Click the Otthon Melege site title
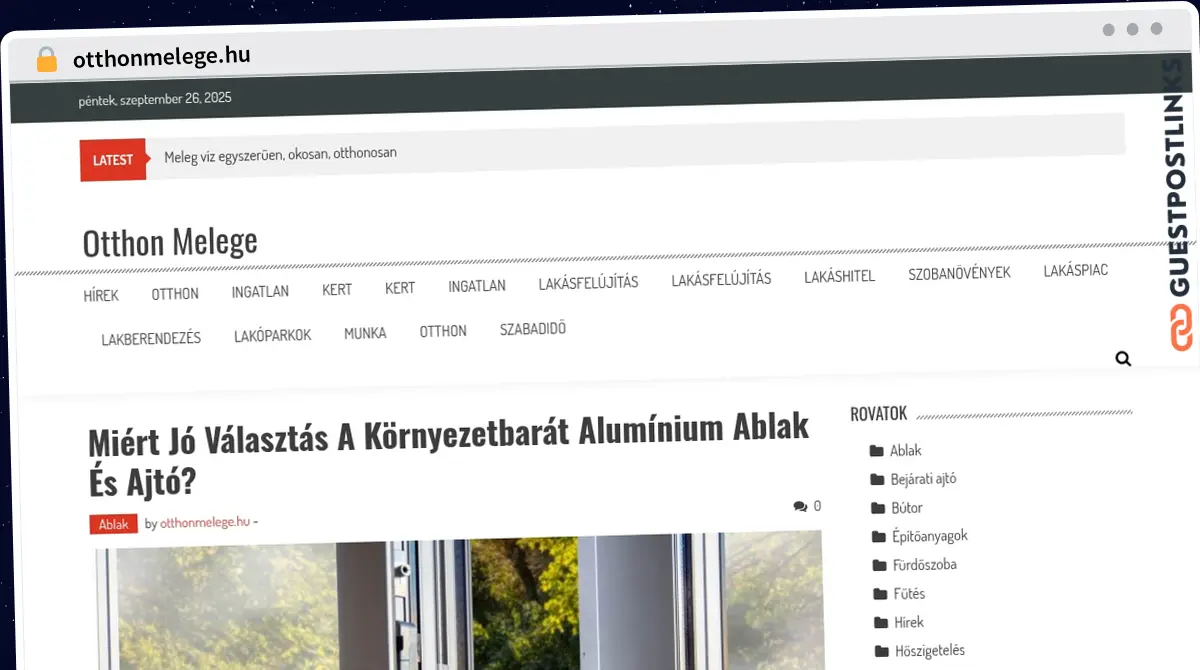1200x670 pixels. (170, 242)
